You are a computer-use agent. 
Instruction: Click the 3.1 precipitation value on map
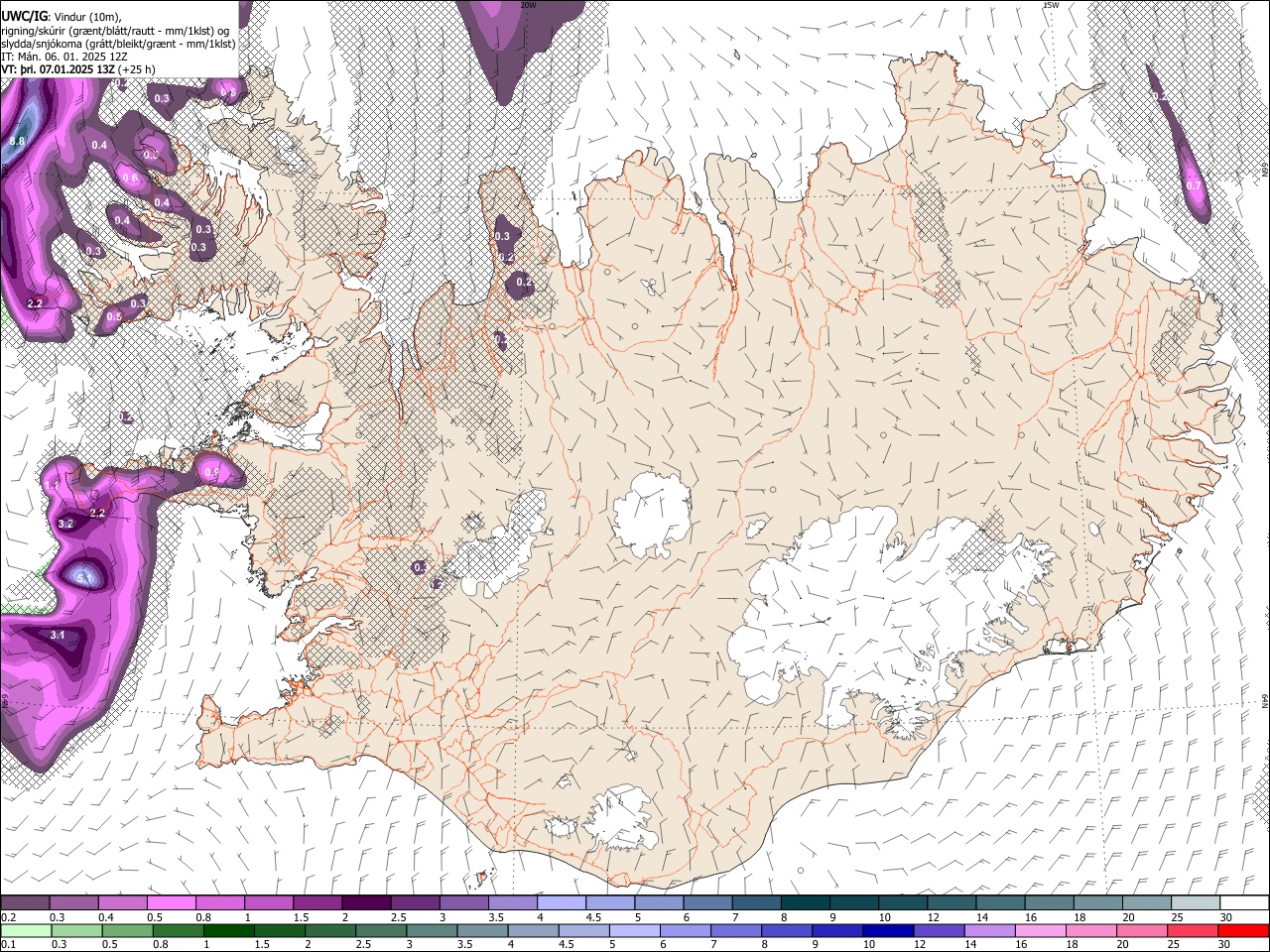point(58,635)
